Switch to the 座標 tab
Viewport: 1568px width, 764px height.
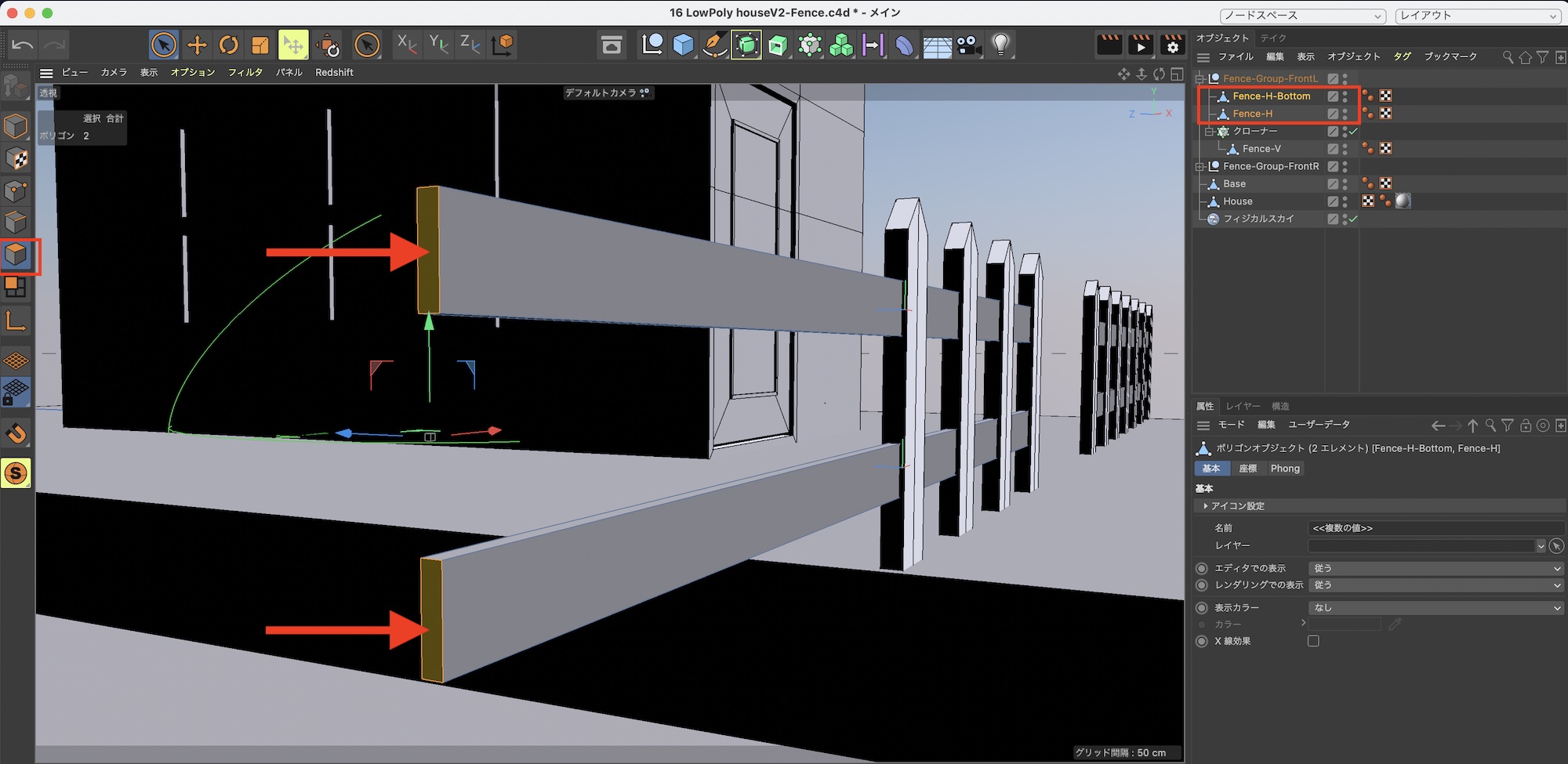1247,469
